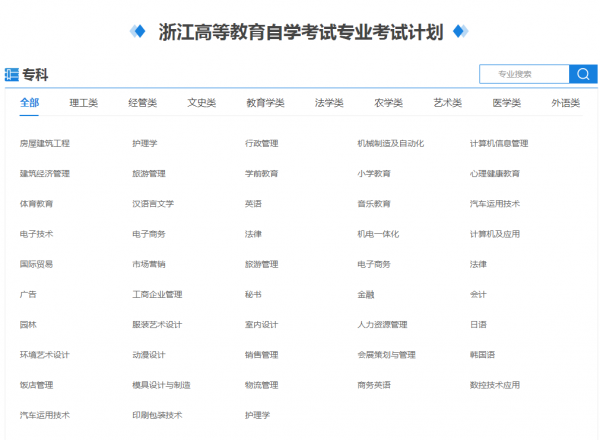This screenshot has width=600, height=440.
Task: Open 机械制造及自动化 exam plan
Action: pyautogui.click(x=391, y=143)
